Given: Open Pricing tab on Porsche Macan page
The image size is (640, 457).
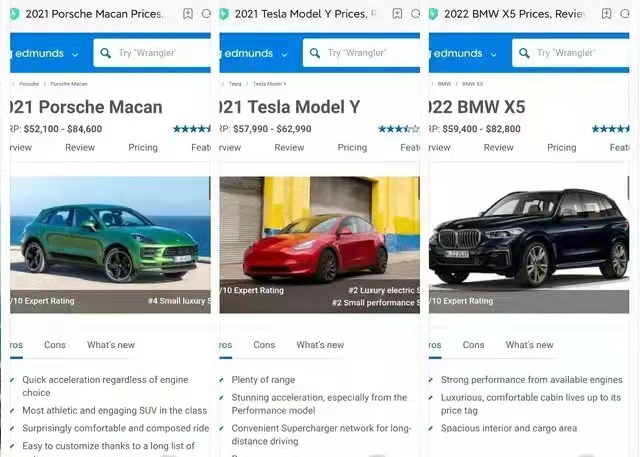Looking at the screenshot, I should pyautogui.click(x=143, y=147).
